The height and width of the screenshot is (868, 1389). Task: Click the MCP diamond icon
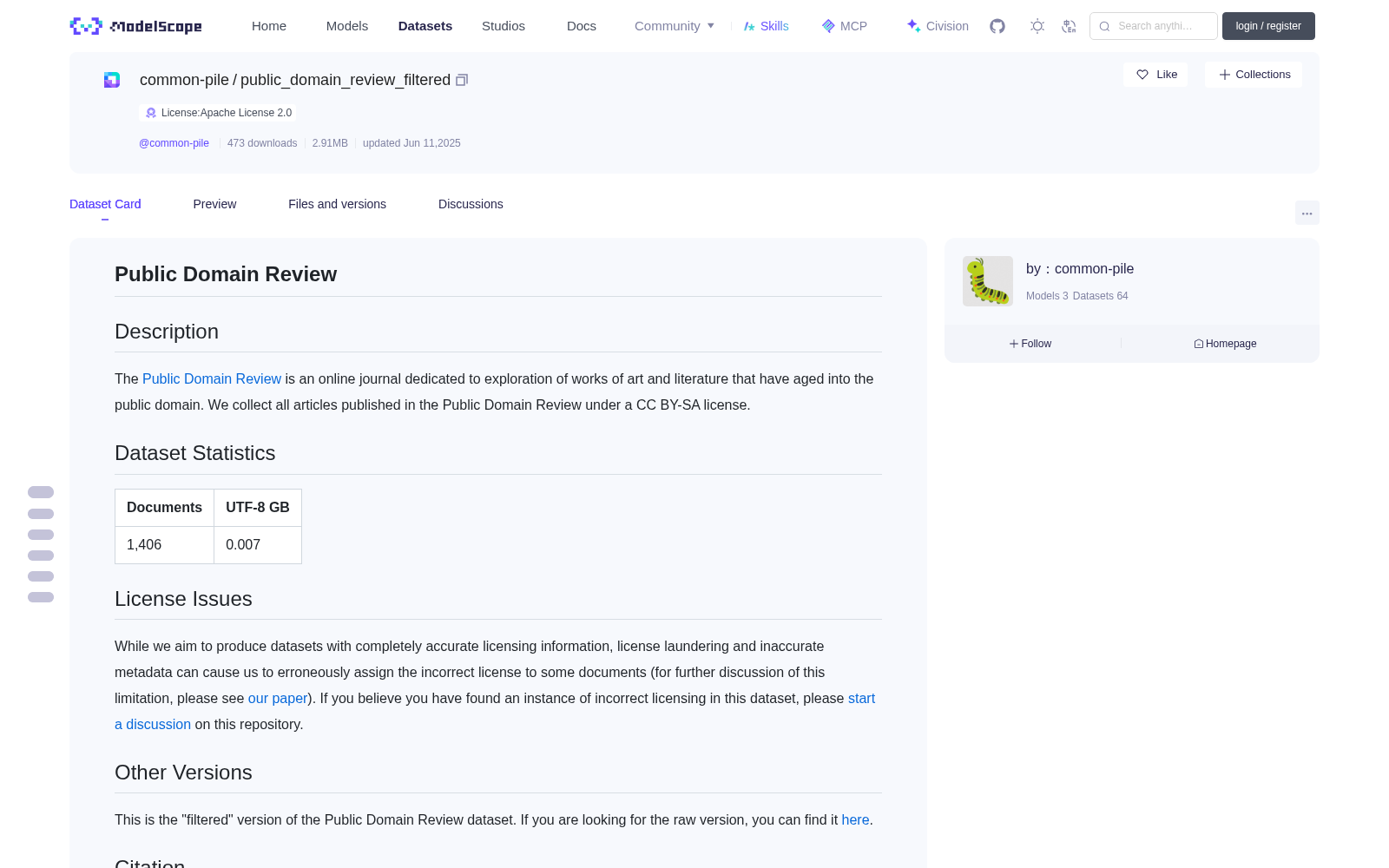pyautogui.click(x=828, y=26)
